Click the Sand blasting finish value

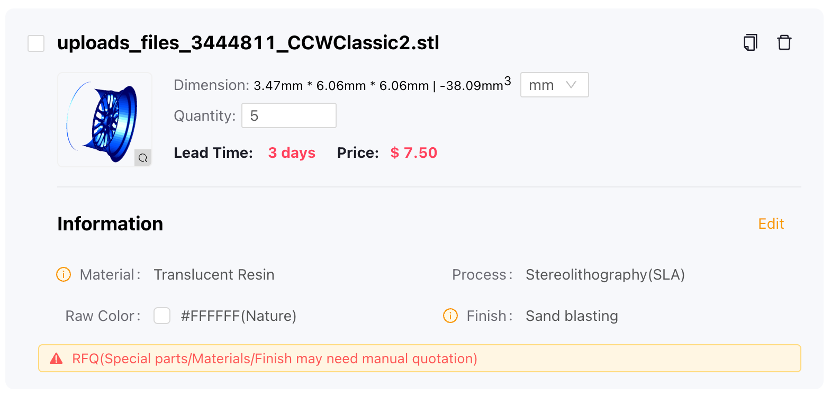[x=572, y=316]
